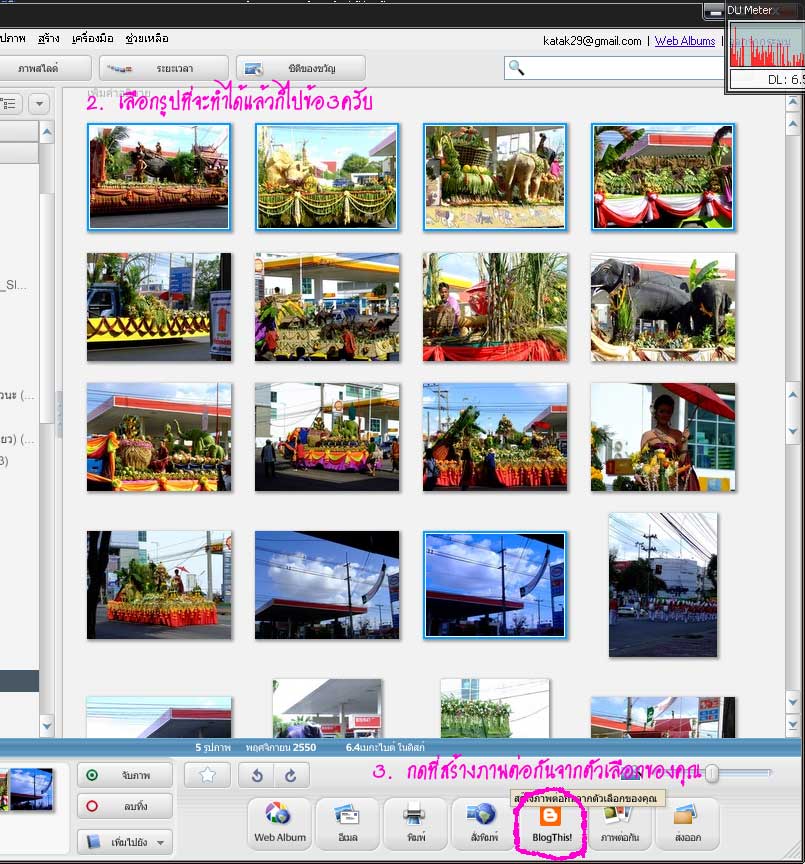805x864 pixels.
Task: Click the folder list scroll-up arrow
Action: point(47,132)
